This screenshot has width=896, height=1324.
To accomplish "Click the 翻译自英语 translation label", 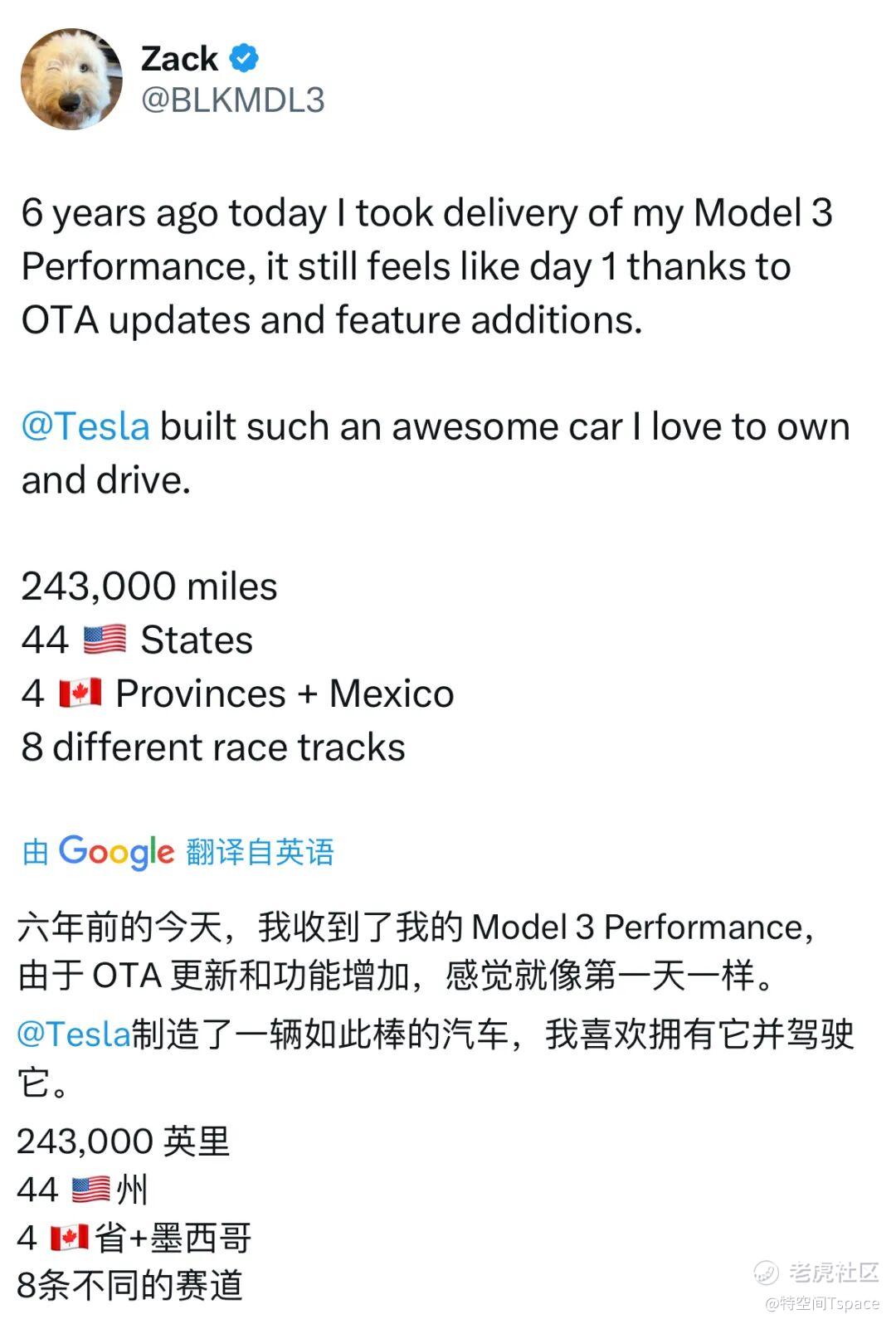I will click(261, 852).
